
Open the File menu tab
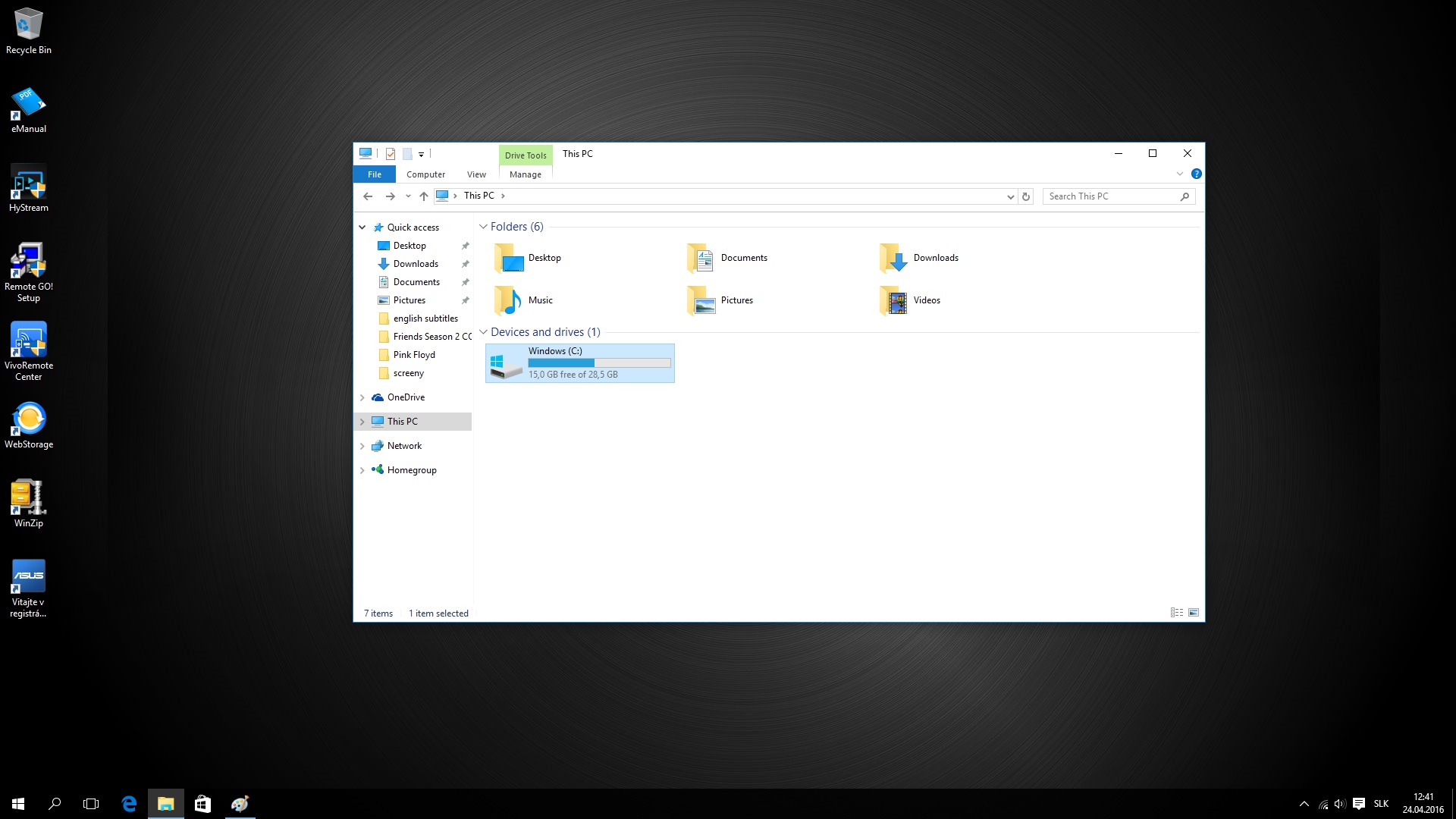(374, 174)
